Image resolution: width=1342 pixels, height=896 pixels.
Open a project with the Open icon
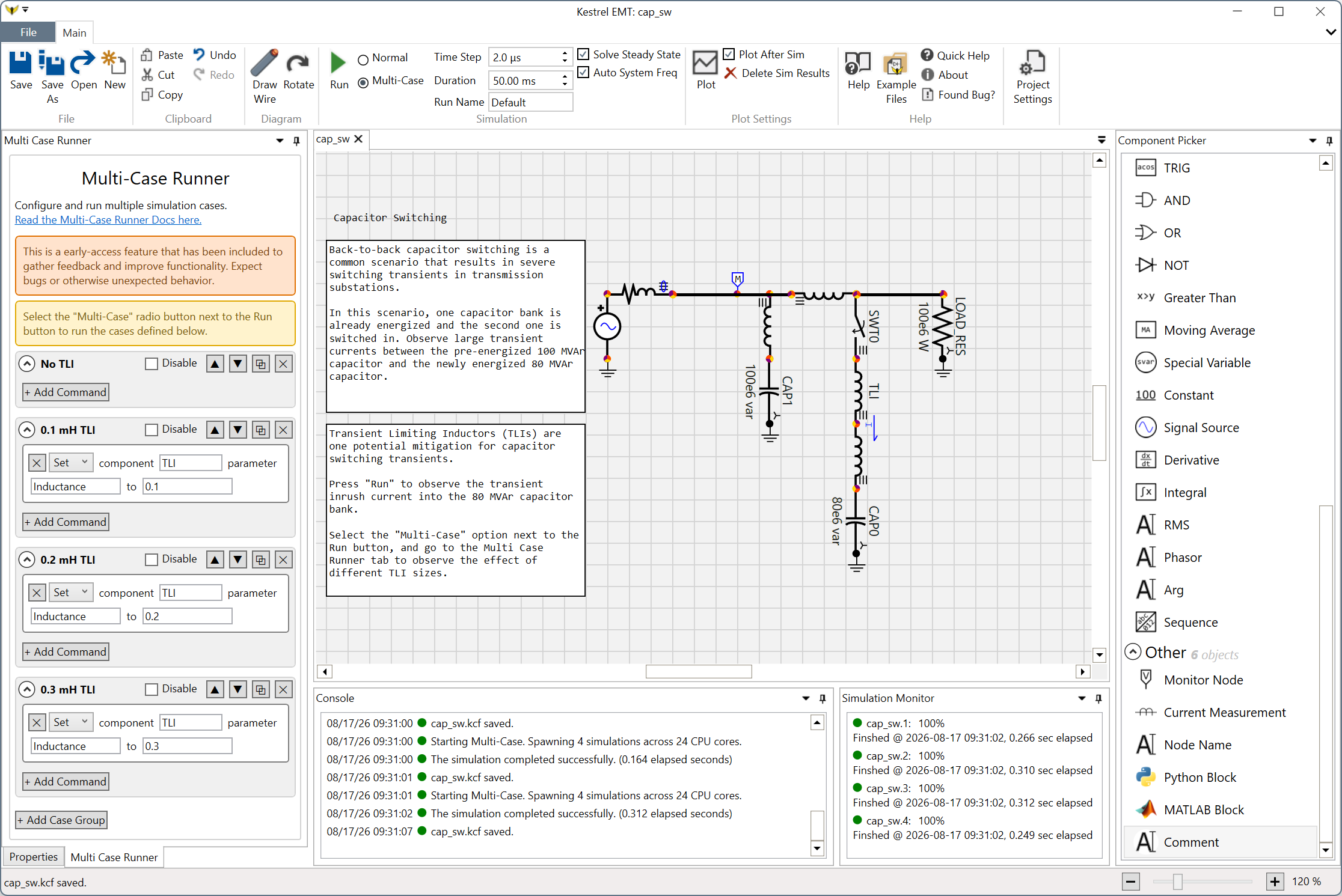click(83, 62)
